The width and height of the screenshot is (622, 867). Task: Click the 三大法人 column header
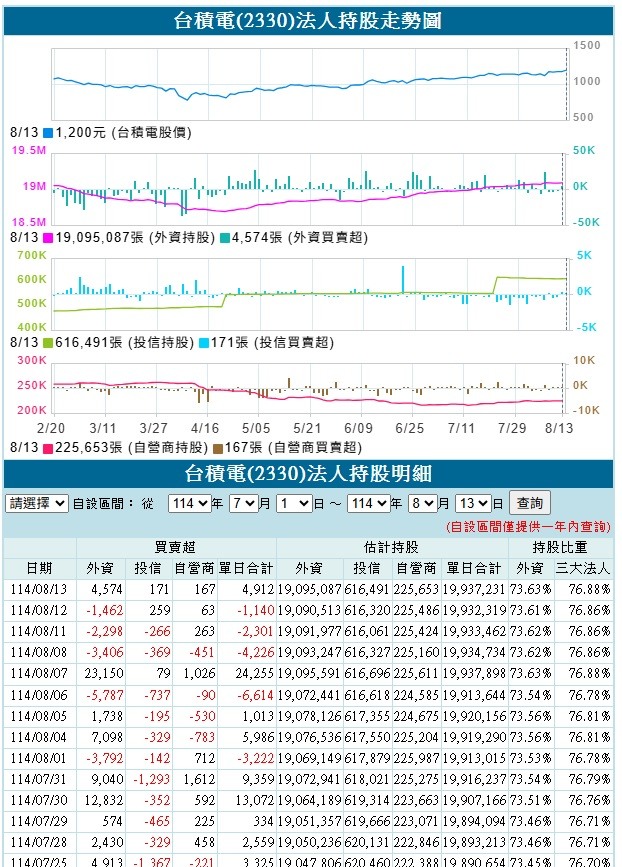583,568
